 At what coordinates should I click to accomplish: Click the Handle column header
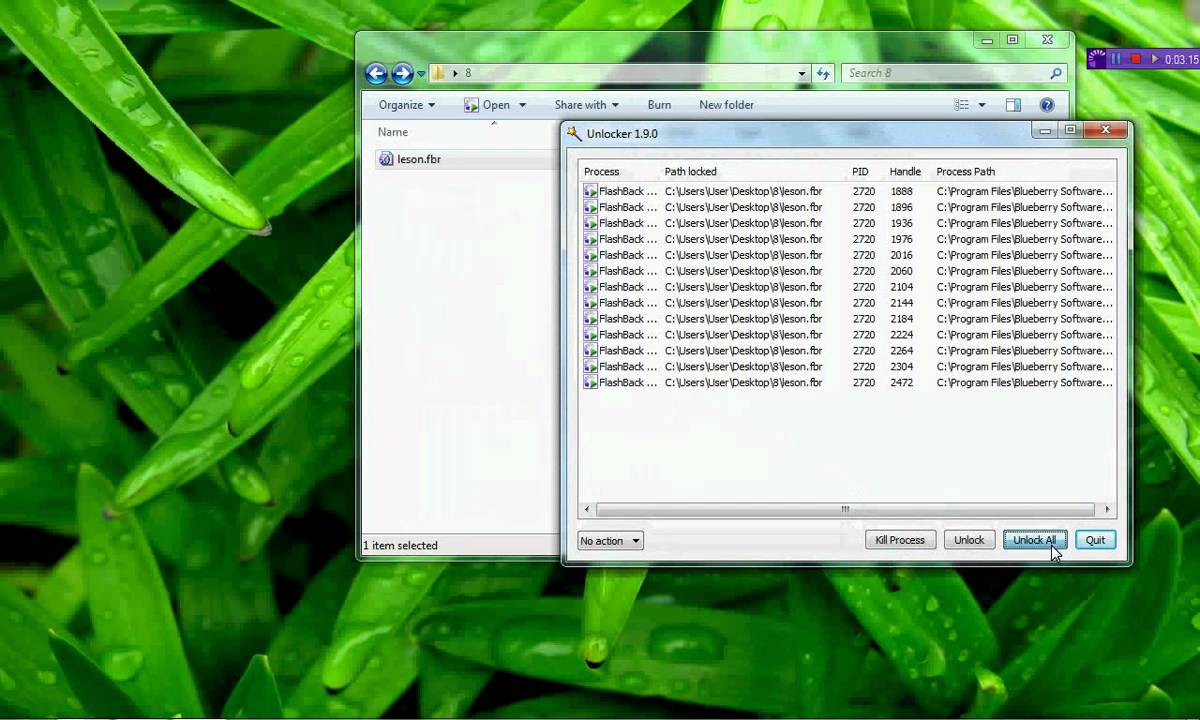coord(905,171)
